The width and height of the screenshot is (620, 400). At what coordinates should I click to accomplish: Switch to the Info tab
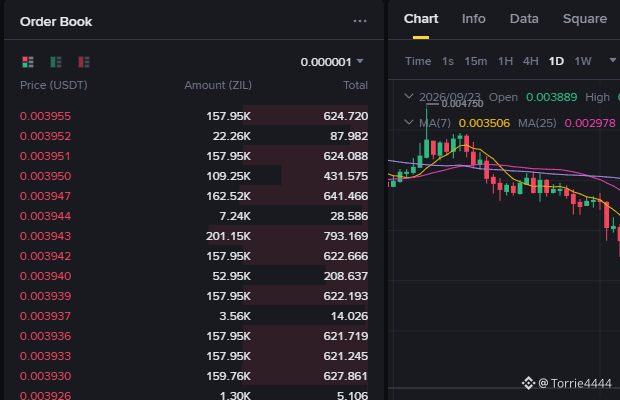click(x=473, y=19)
